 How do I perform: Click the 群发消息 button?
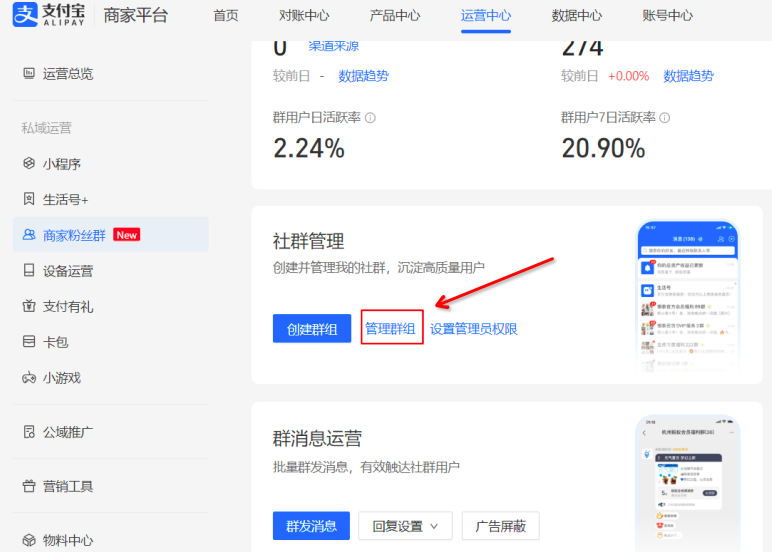pyautogui.click(x=311, y=526)
